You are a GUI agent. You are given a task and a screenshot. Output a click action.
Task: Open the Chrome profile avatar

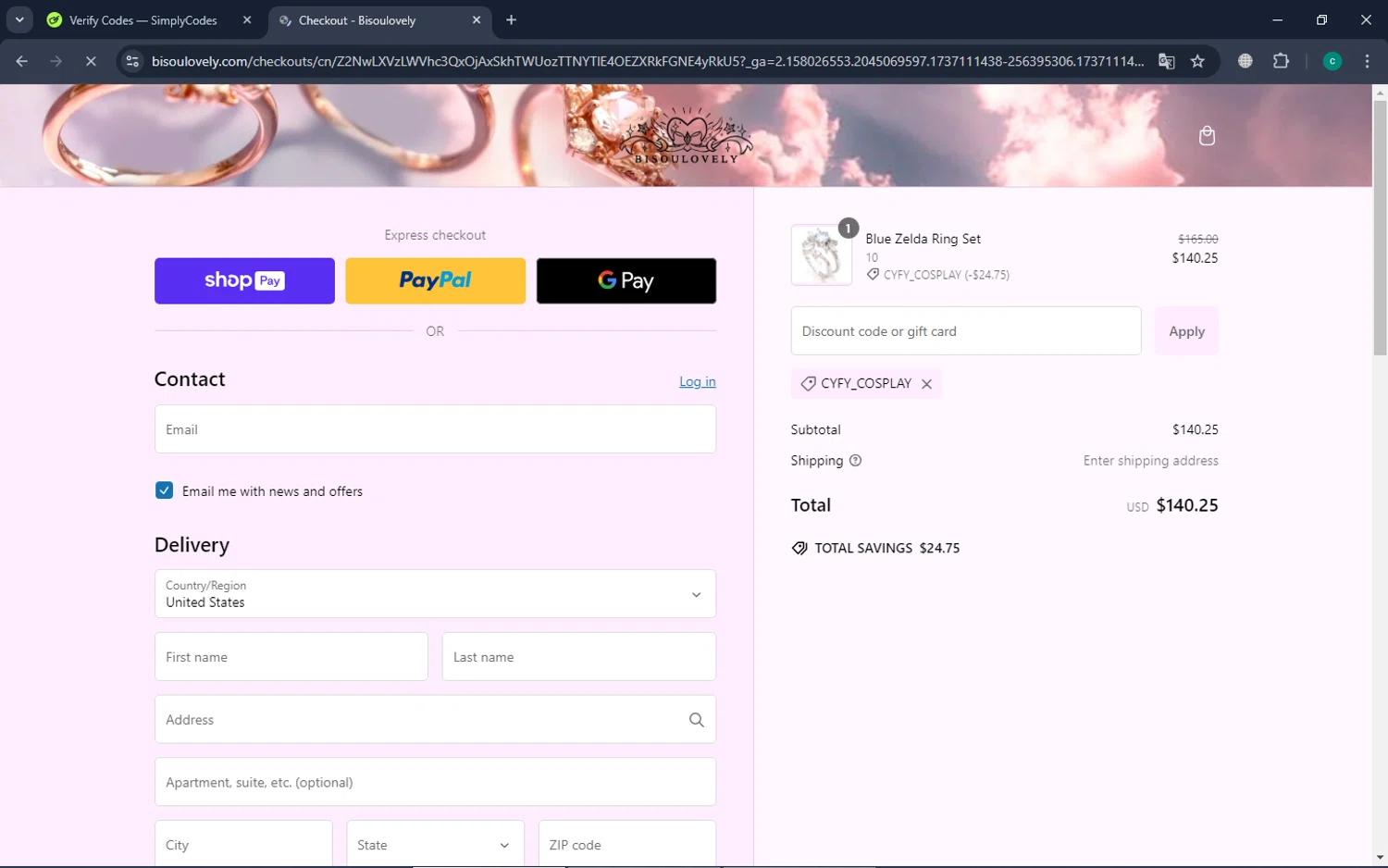pos(1332,61)
